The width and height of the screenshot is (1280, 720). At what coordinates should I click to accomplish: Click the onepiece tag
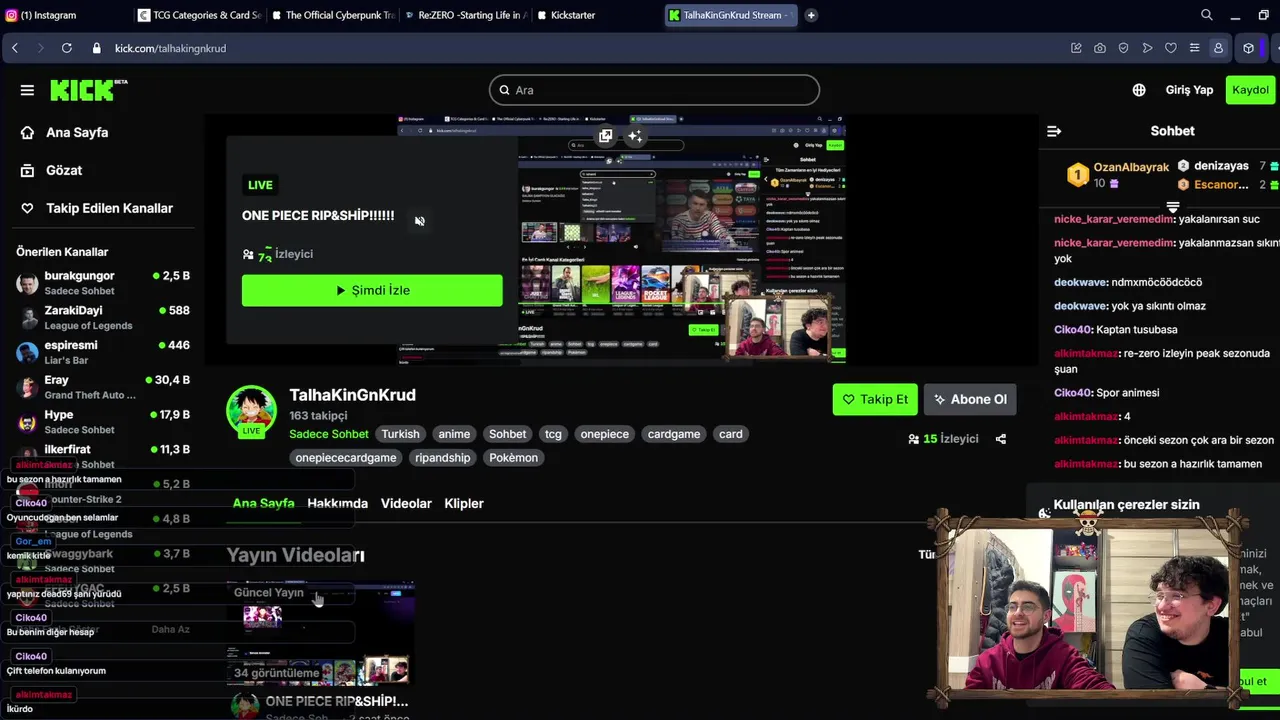[605, 434]
